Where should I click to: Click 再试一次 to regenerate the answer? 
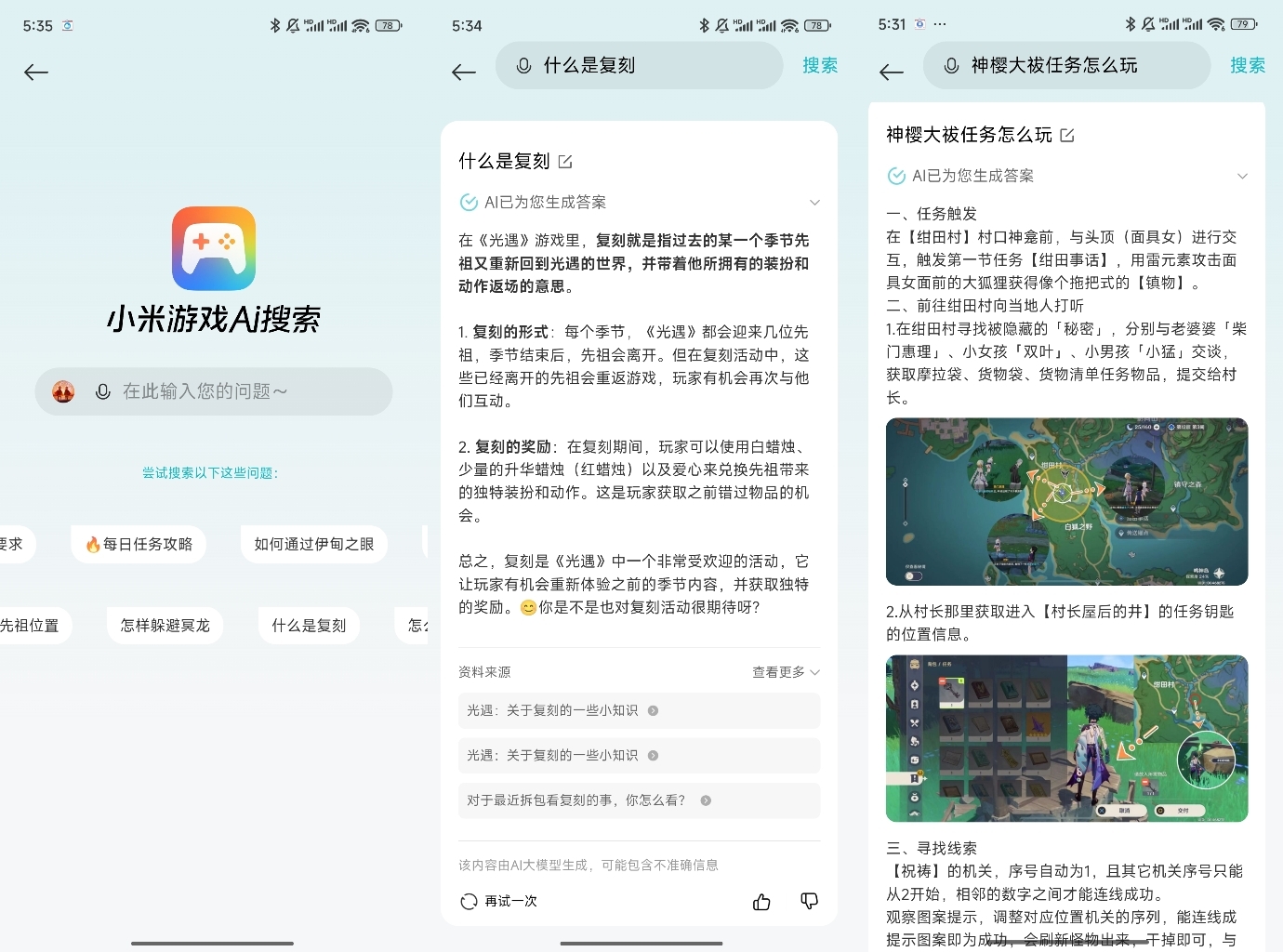click(x=510, y=902)
